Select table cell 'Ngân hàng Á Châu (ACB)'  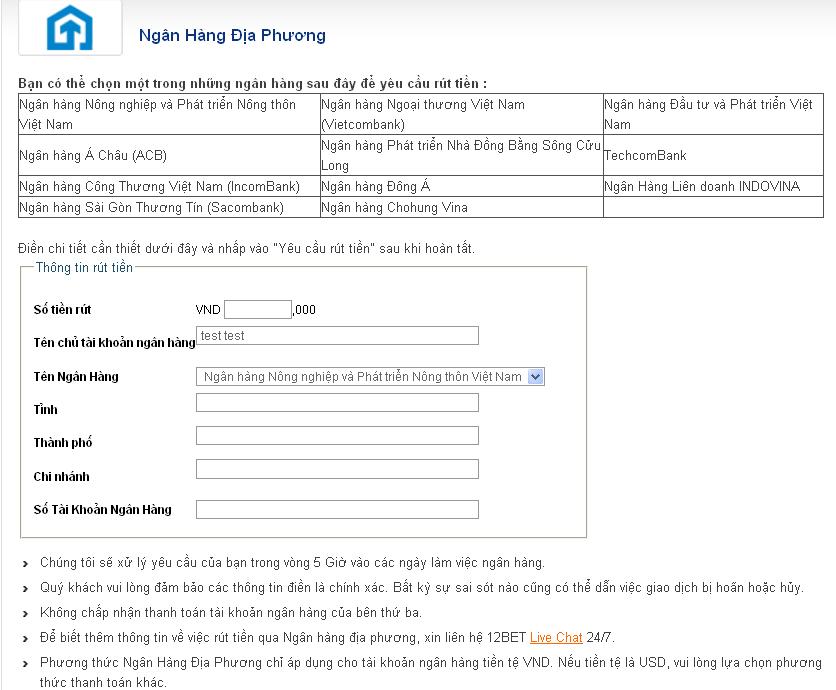(169, 155)
